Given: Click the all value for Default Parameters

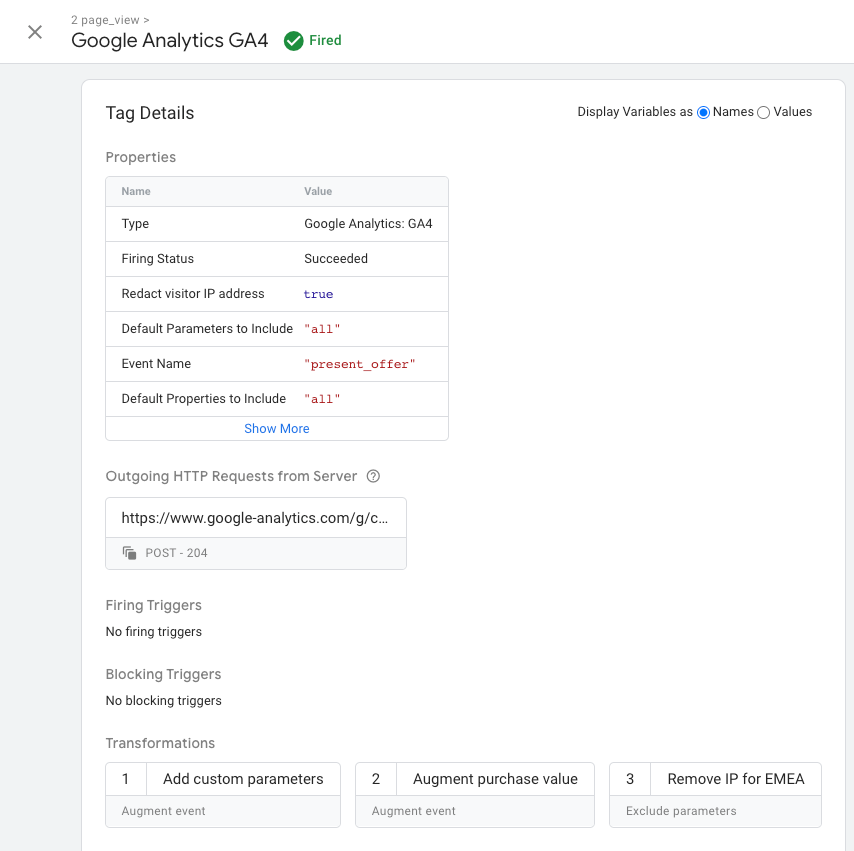Looking at the screenshot, I should [323, 329].
